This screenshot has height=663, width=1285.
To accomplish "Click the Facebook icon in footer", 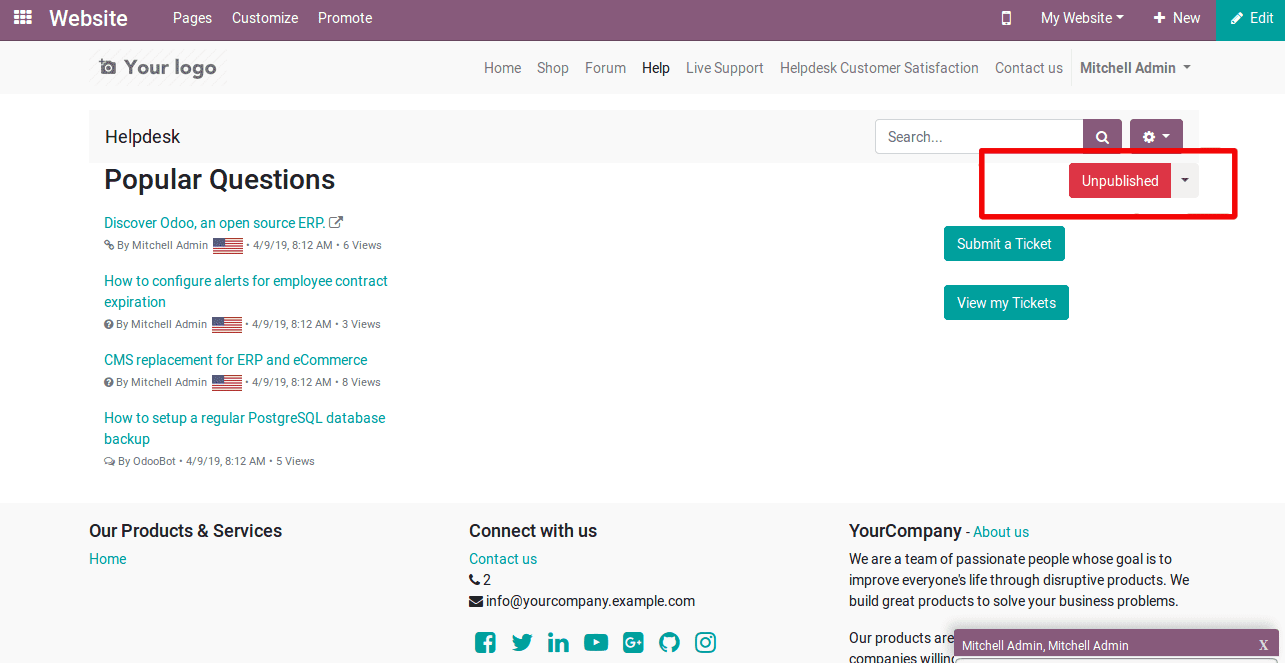I will 485,643.
